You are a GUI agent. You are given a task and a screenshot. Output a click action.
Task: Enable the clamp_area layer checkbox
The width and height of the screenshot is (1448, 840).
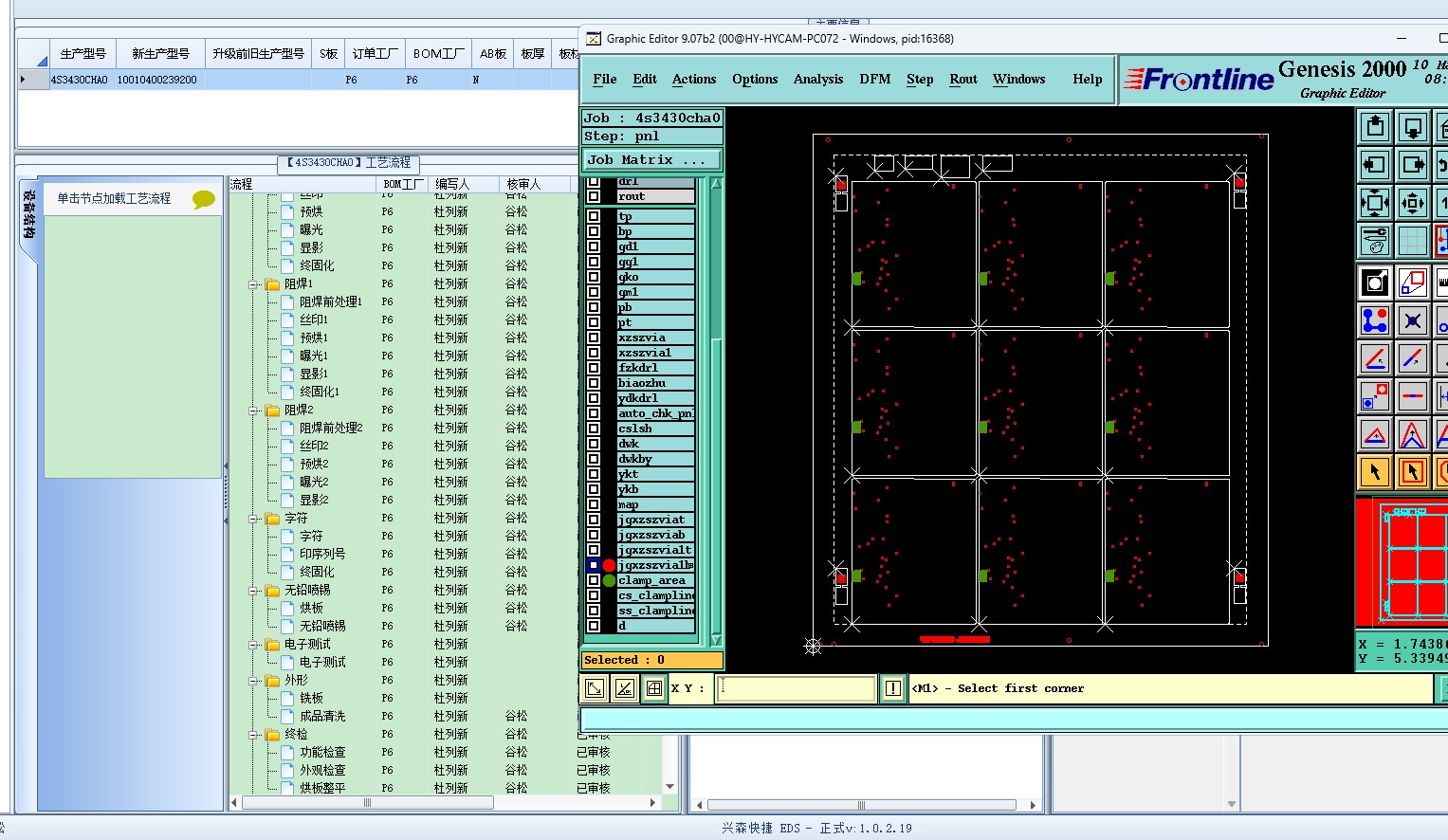(x=594, y=580)
